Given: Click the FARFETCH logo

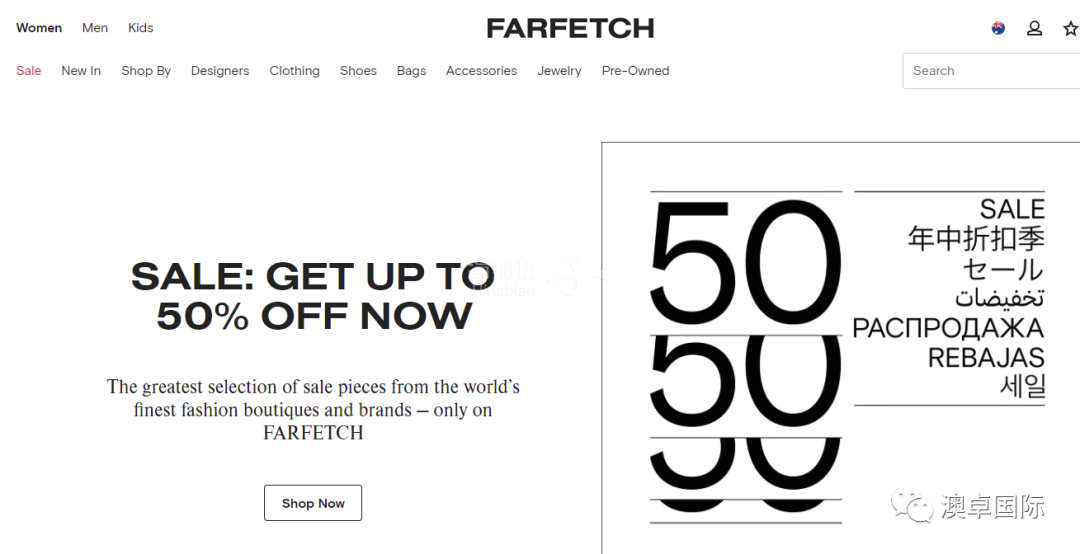Looking at the screenshot, I should coord(570,28).
